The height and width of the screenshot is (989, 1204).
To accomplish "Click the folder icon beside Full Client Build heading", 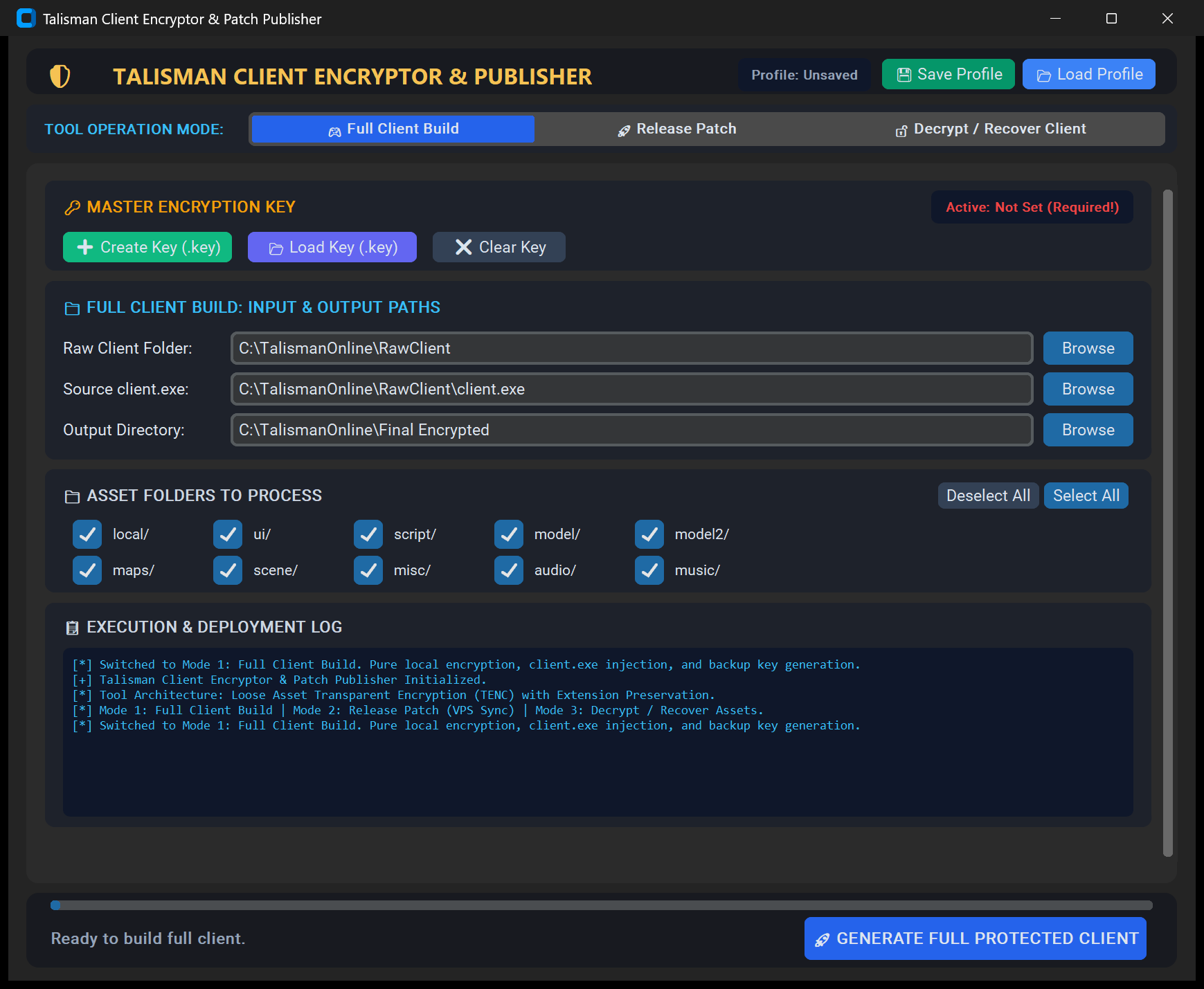I will click(72, 308).
